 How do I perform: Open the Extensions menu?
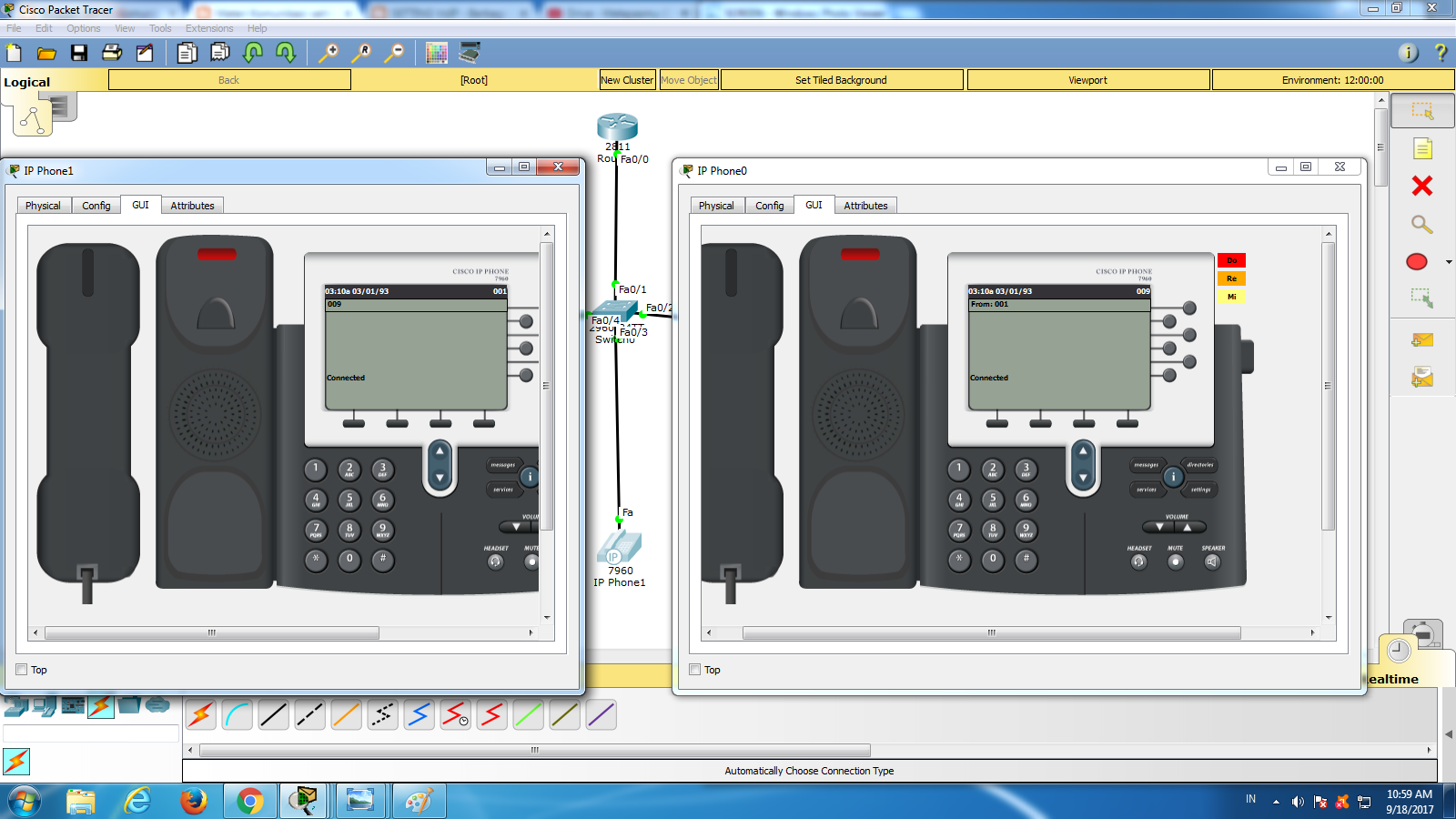point(209,28)
